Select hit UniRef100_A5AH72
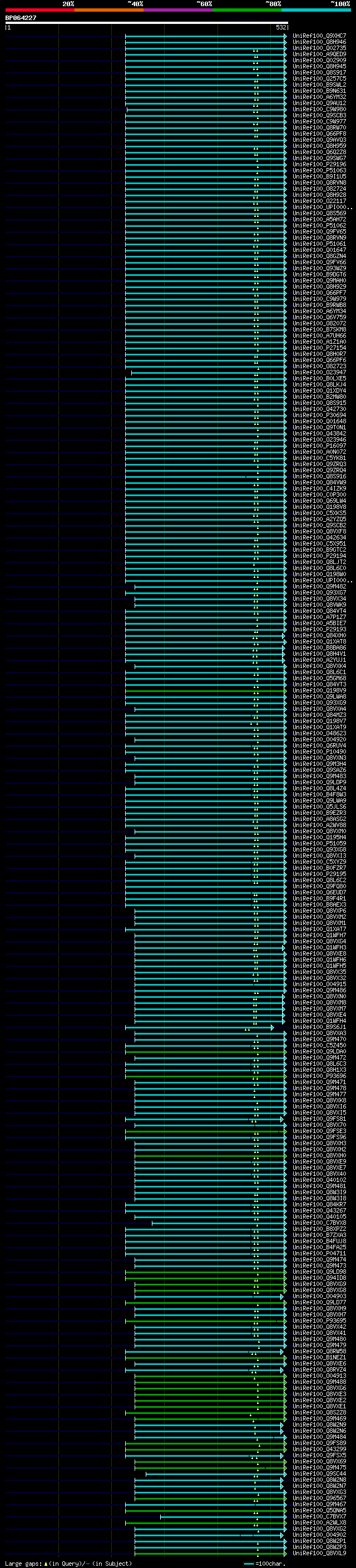356x1568 pixels. pos(319,220)
